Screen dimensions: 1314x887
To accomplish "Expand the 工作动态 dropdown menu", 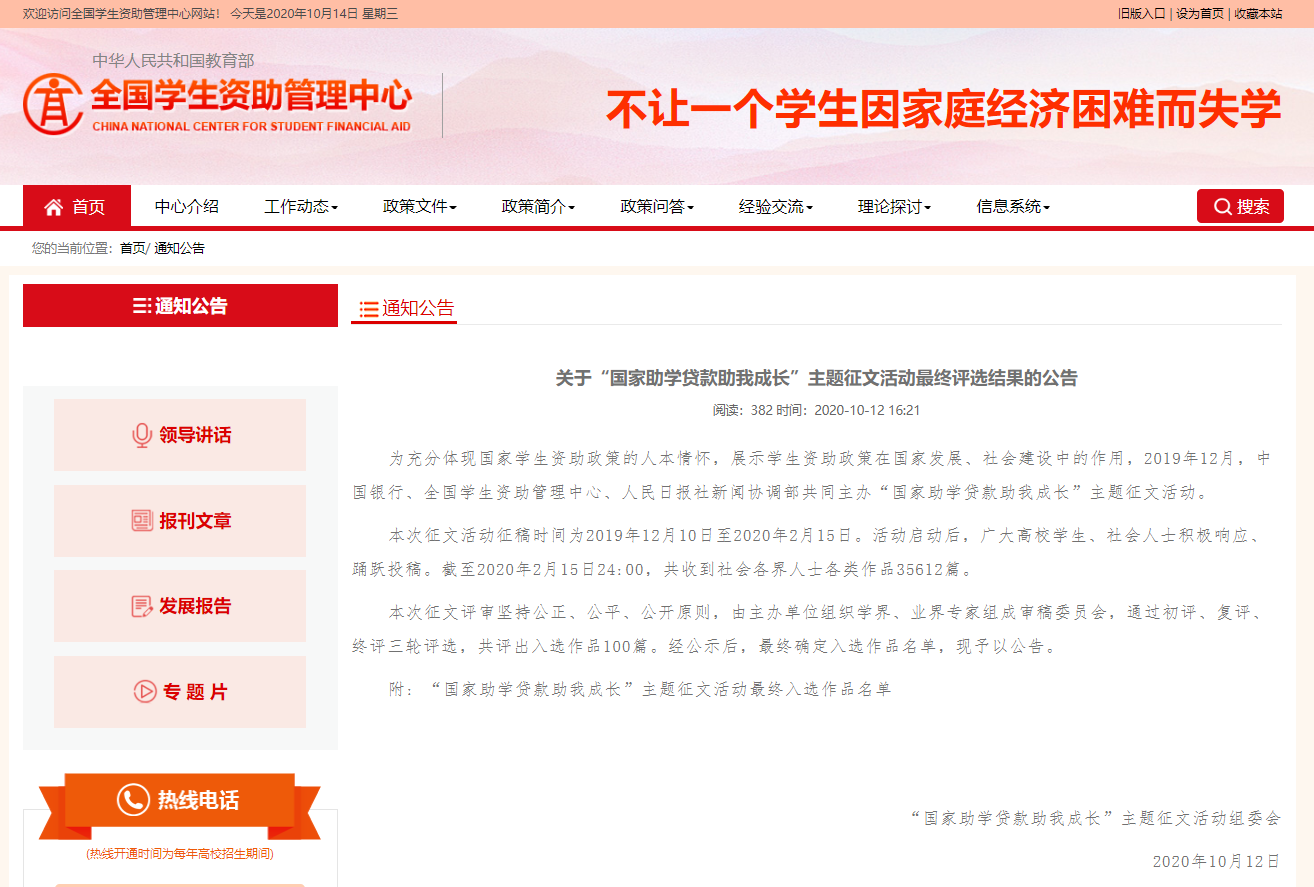I will (x=301, y=207).
